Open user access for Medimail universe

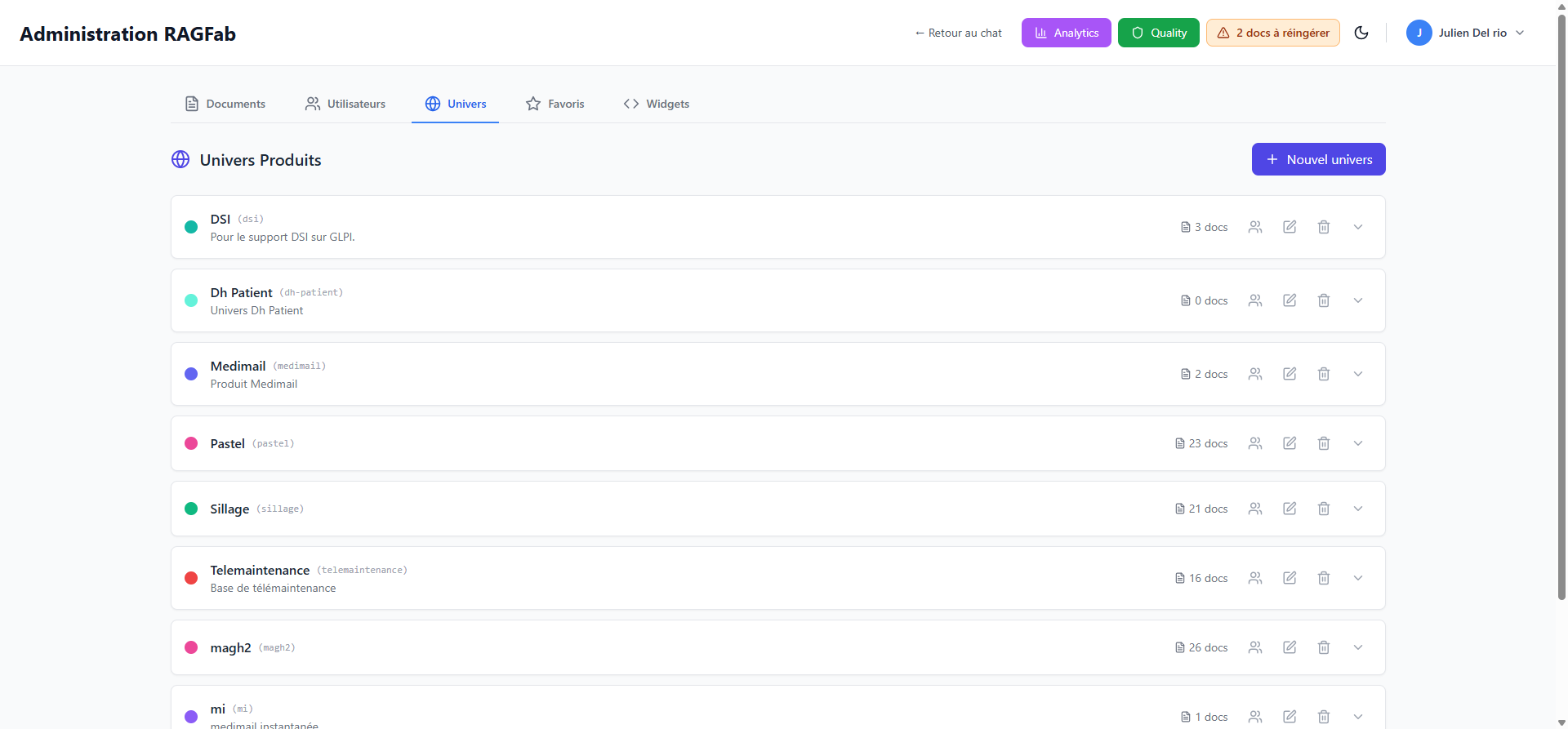1255,374
